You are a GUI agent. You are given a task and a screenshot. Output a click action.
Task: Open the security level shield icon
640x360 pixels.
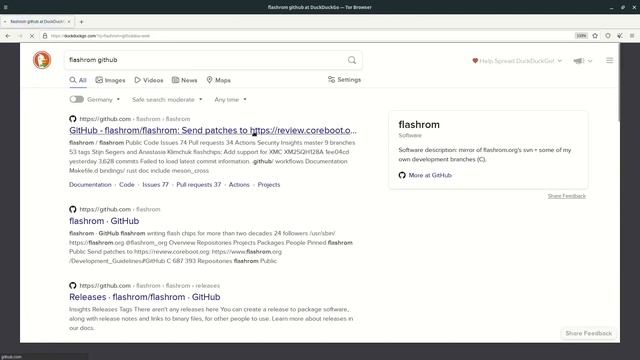click(608, 36)
